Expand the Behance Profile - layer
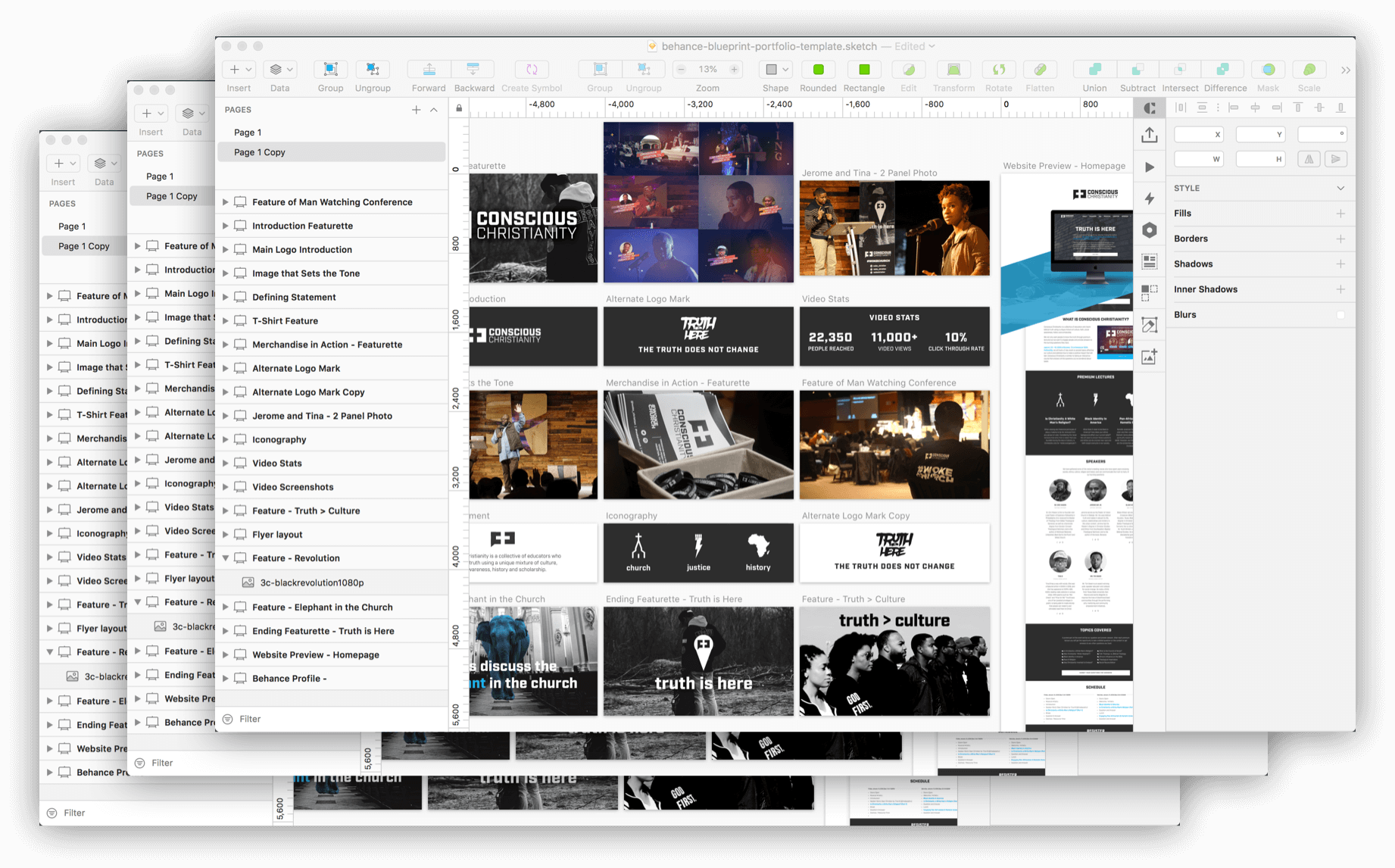The height and width of the screenshot is (868, 1395). (x=225, y=679)
